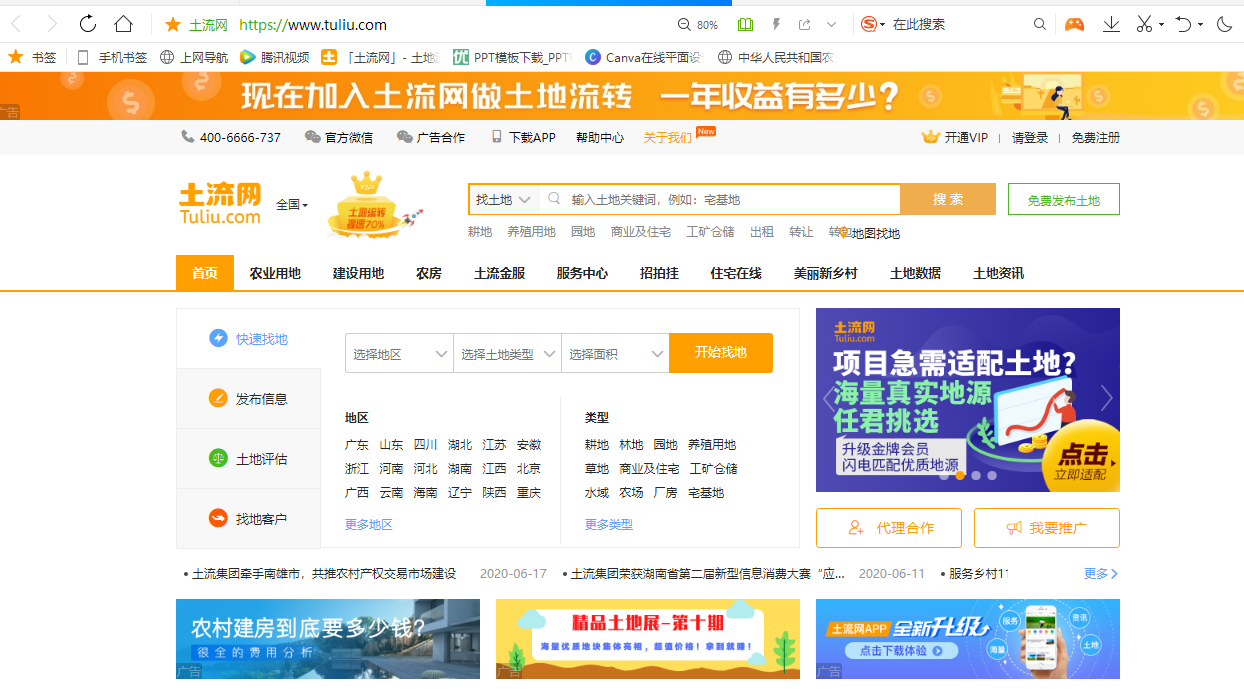Click the 免费发布土地 button
1244x689 pixels.
pos(1063,200)
